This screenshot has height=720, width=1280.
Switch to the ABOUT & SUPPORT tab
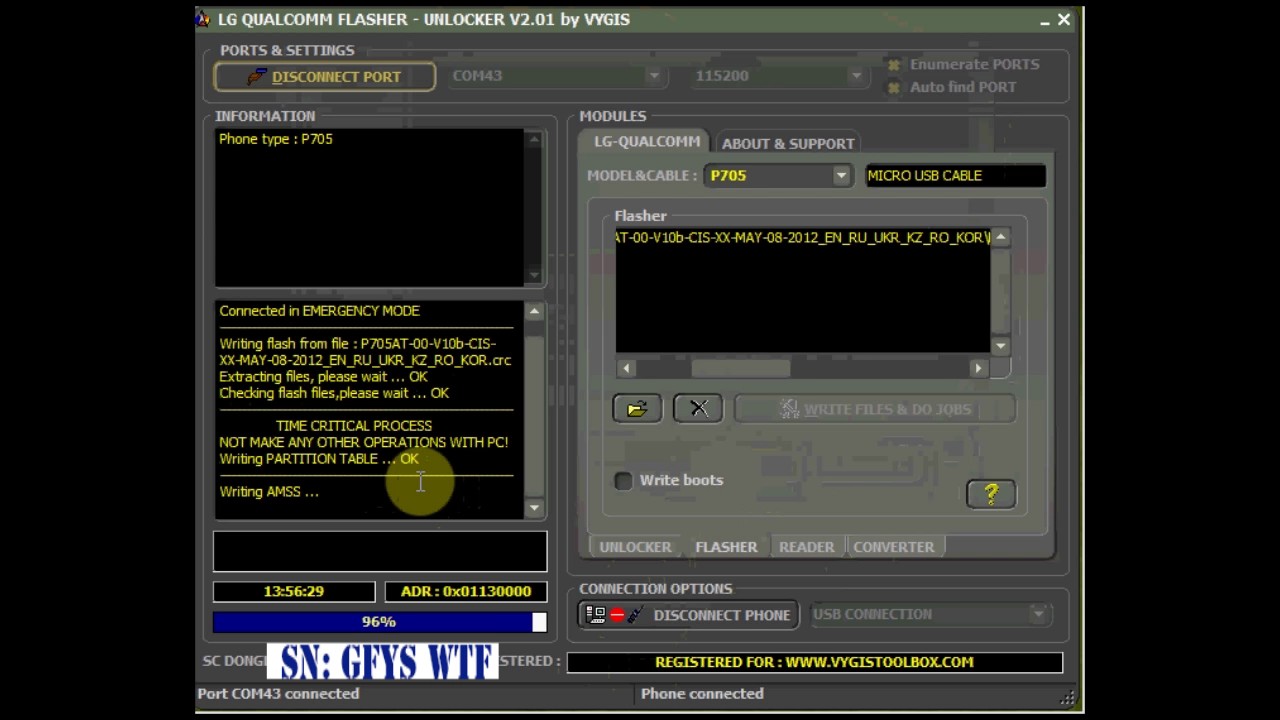[788, 143]
